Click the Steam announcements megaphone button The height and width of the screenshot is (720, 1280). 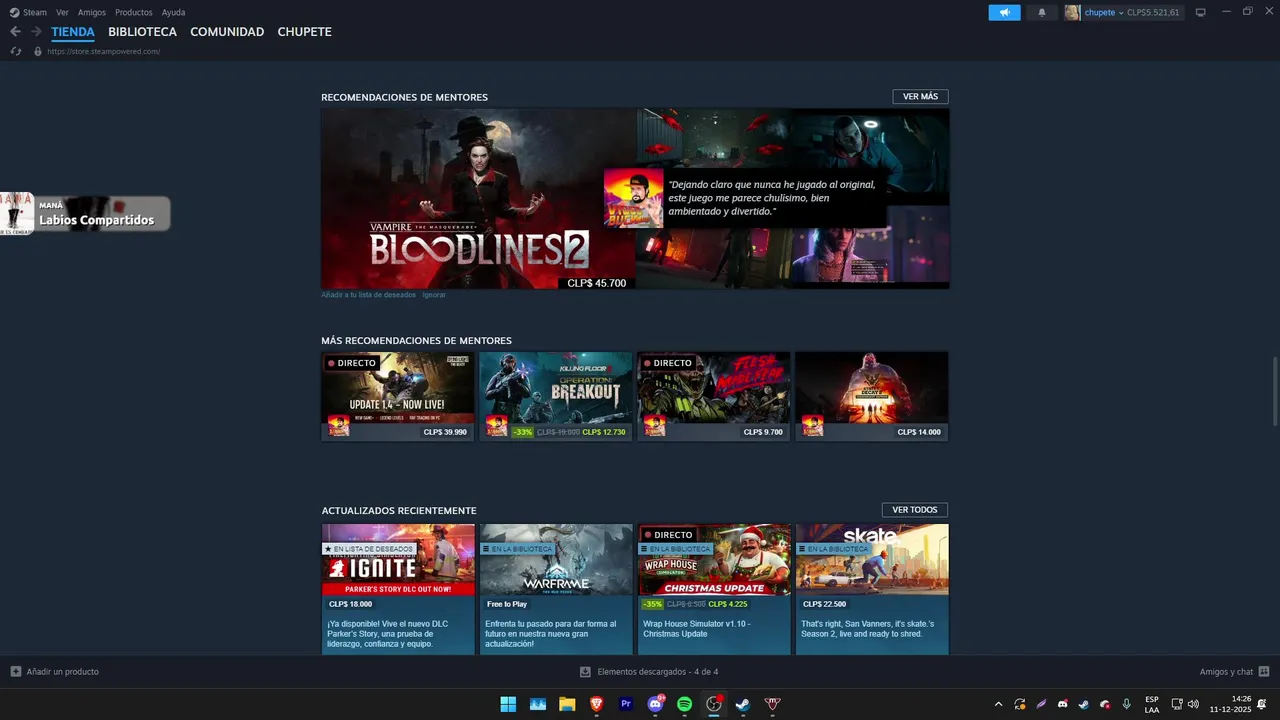[x=1004, y=12]
